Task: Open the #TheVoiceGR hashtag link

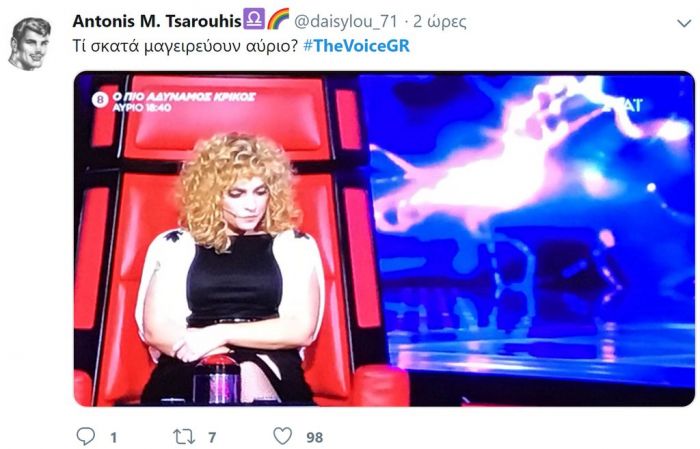Action: [356, 46]
